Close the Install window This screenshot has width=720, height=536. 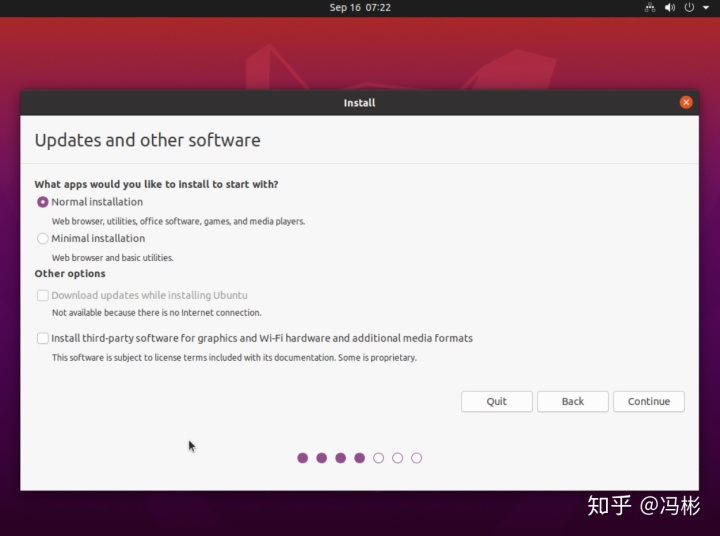tap(686, 102)
